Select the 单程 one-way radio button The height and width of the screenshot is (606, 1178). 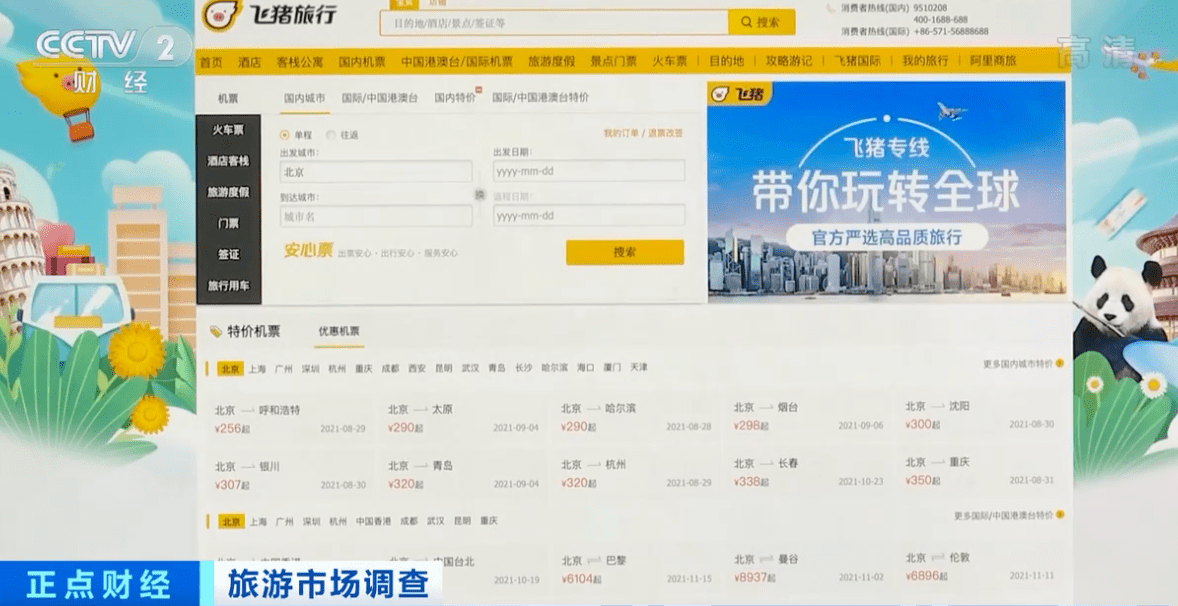pyautogui.click(x=284, y=135)
